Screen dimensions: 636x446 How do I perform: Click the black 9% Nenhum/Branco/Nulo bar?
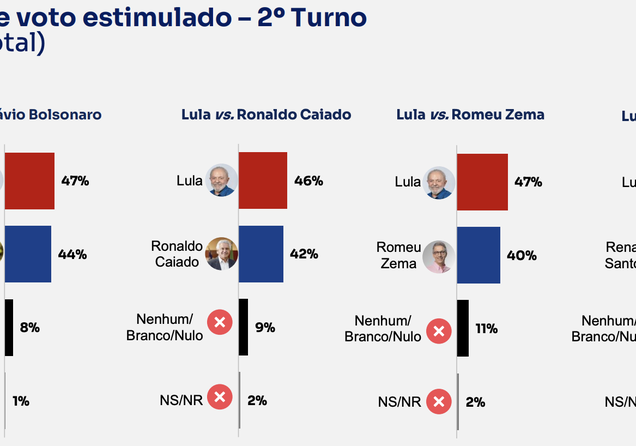click(243, 327)
